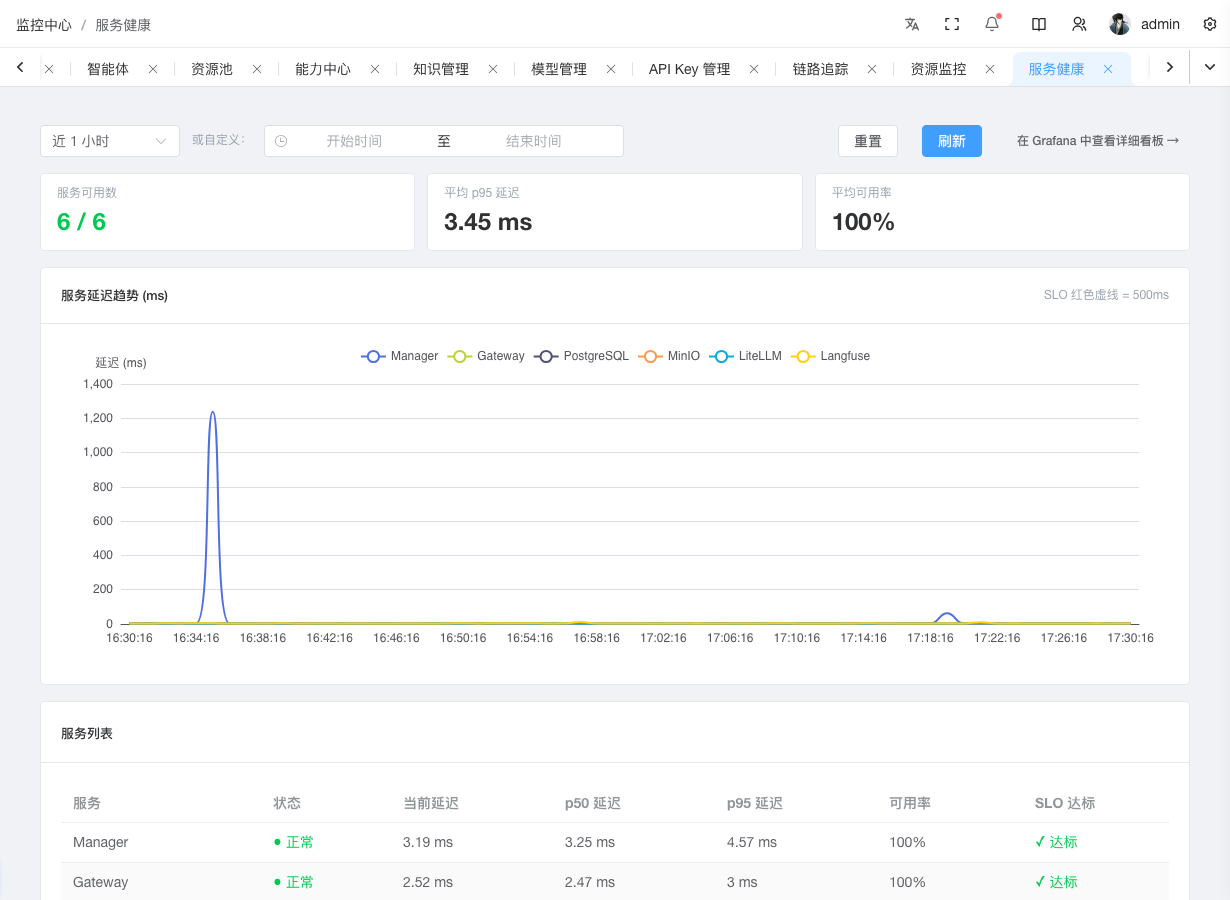Close the 服务健康 tab
Screen dimensions: 1230x900
1108,69
